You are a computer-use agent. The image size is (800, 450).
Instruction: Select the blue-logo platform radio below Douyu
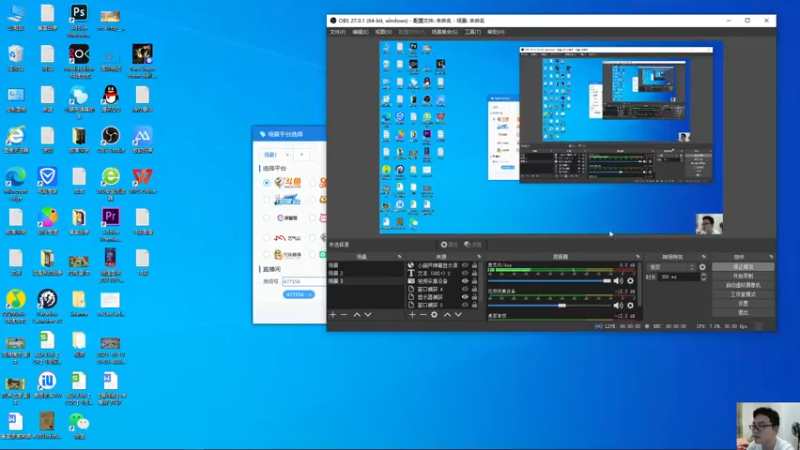266,200
